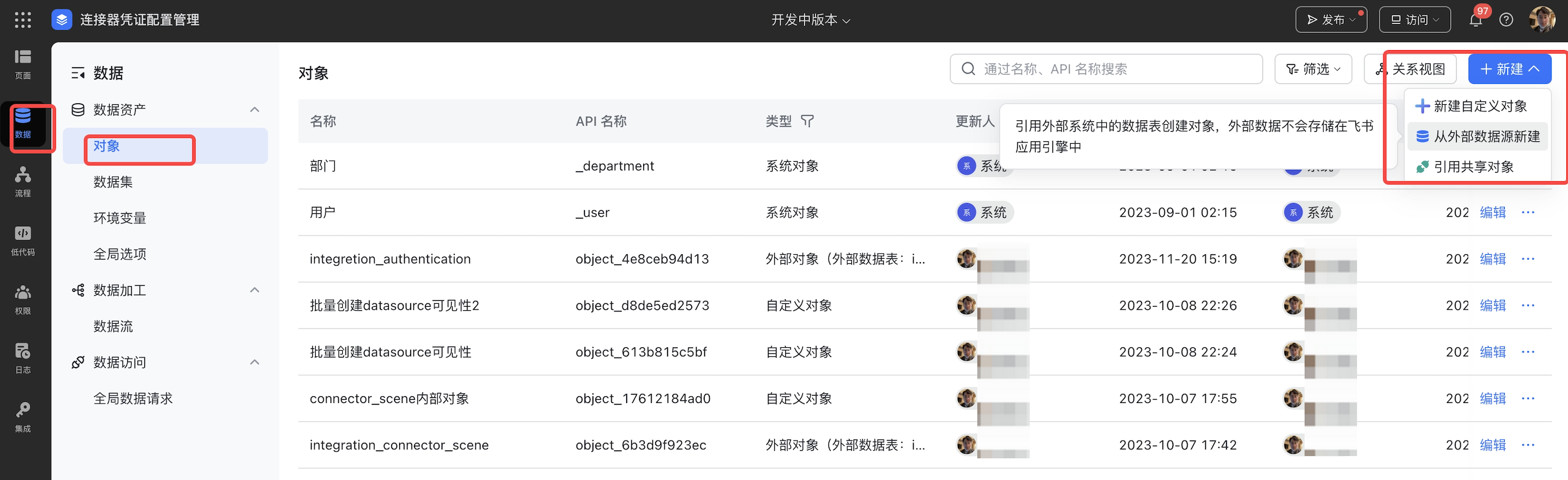Image resolution: width=1568 pixels, height=480 pixels.
Task: Open the 开发中版本 version dropdown
Action: [810, 20]
